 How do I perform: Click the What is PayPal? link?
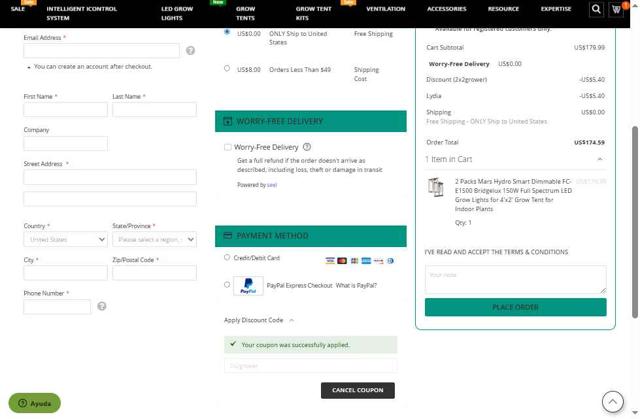pyautogui.click(x=356, y=286)
